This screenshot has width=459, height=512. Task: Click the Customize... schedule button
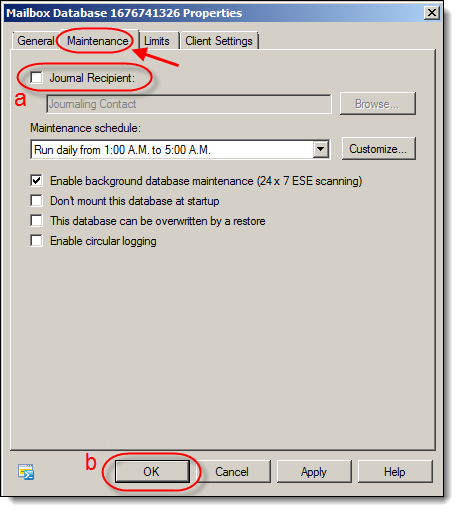click(x=378, y=149)
